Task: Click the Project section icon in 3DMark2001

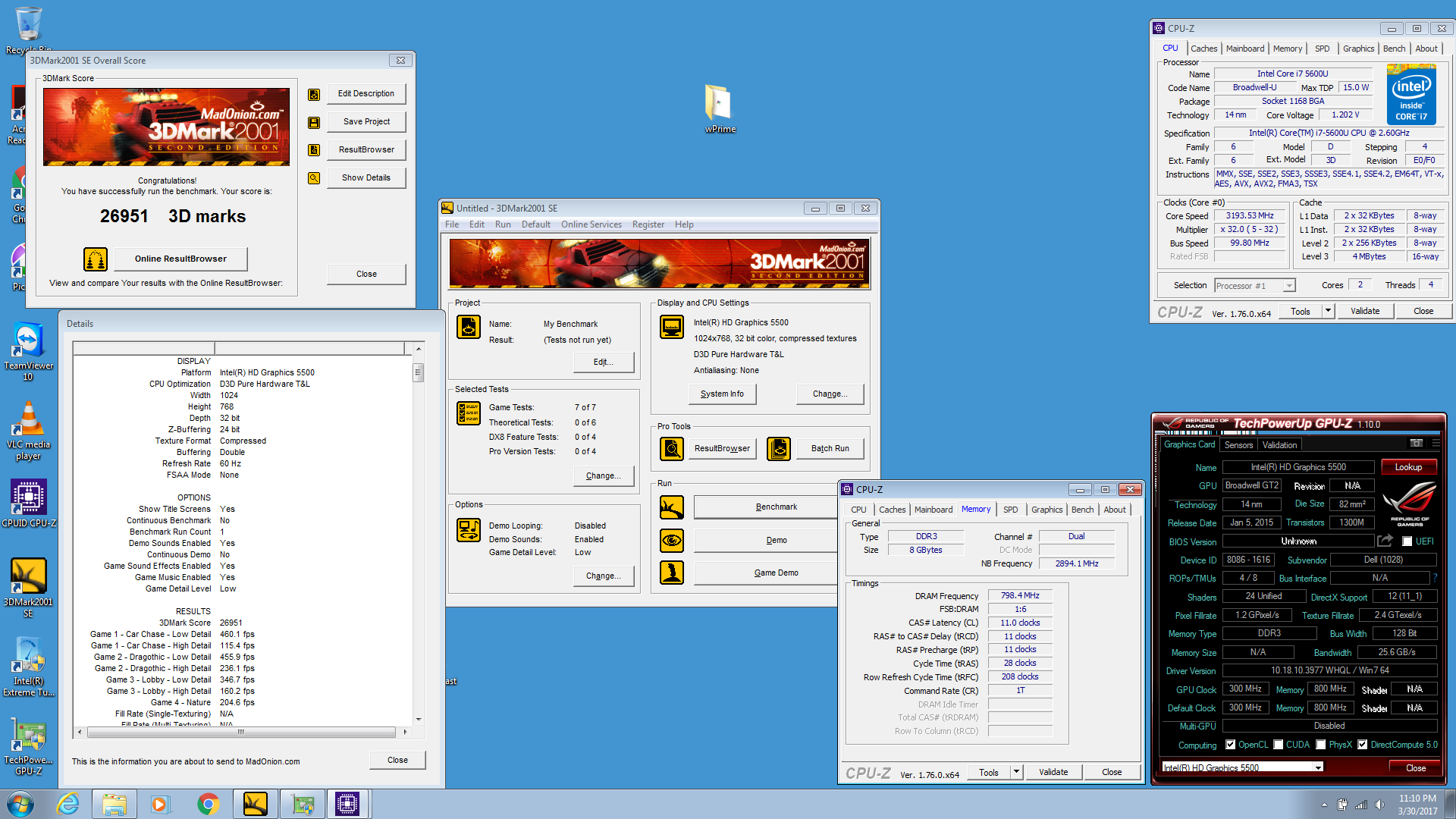Action: [469, 327]
